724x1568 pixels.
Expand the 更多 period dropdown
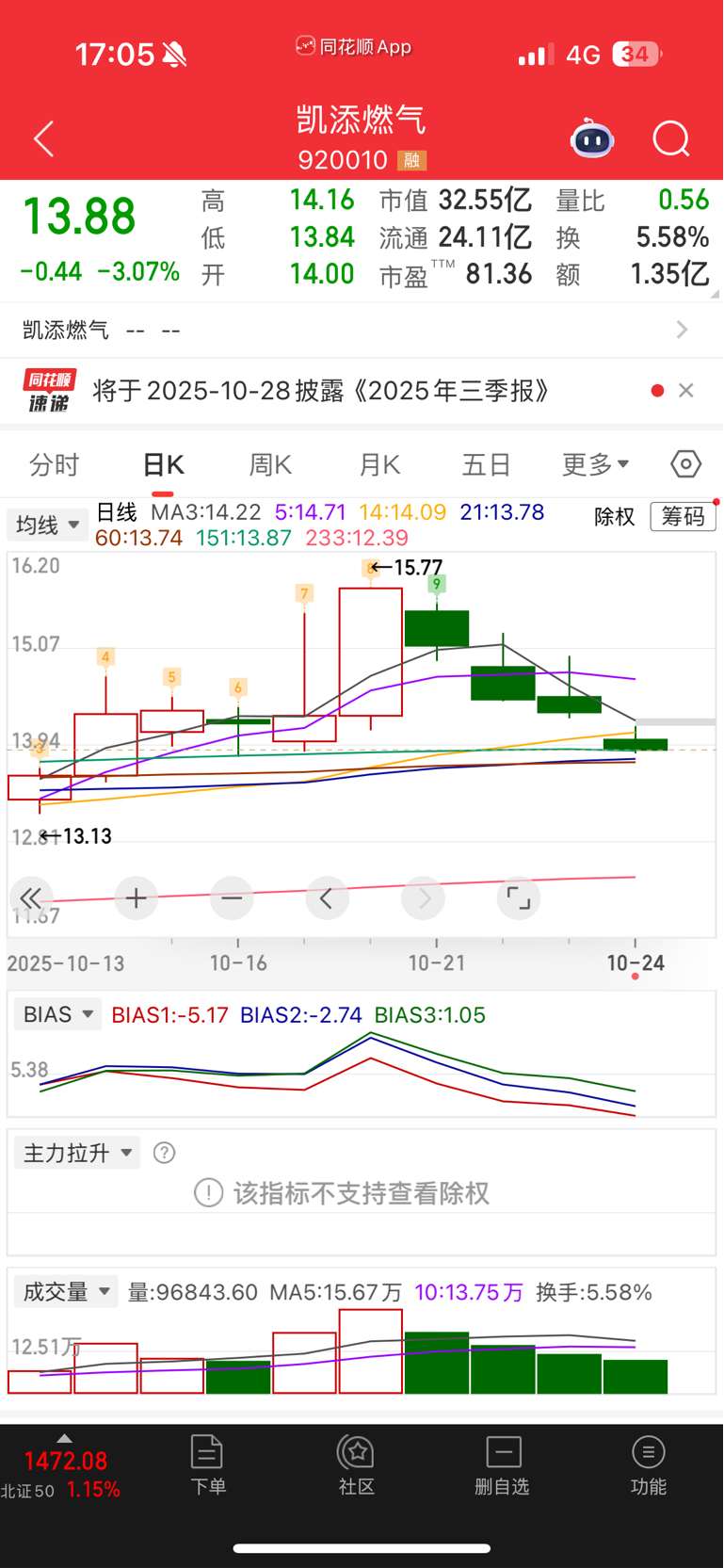(595, 464)
